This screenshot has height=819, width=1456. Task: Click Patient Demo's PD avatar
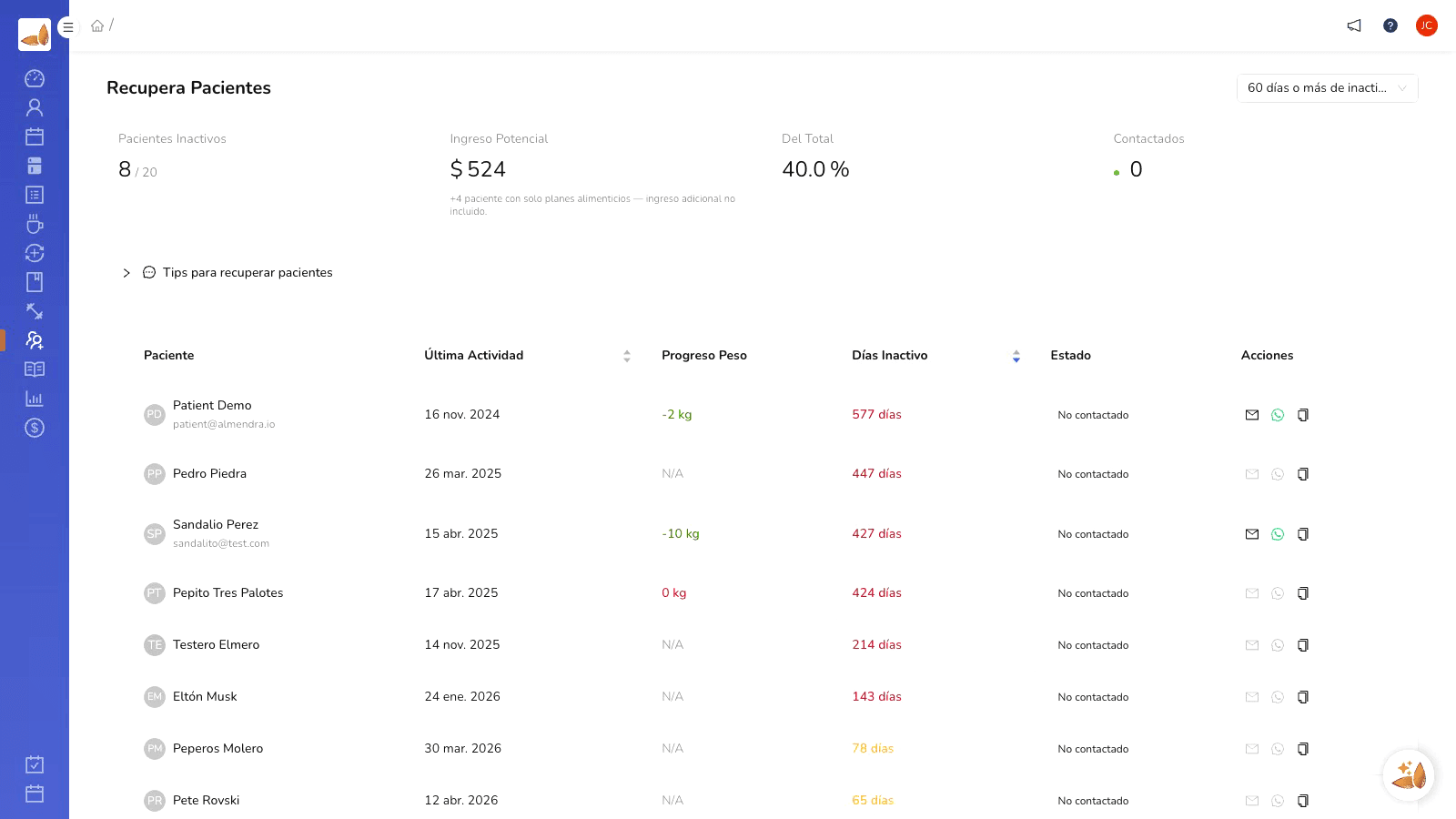[x=155, y=415]
